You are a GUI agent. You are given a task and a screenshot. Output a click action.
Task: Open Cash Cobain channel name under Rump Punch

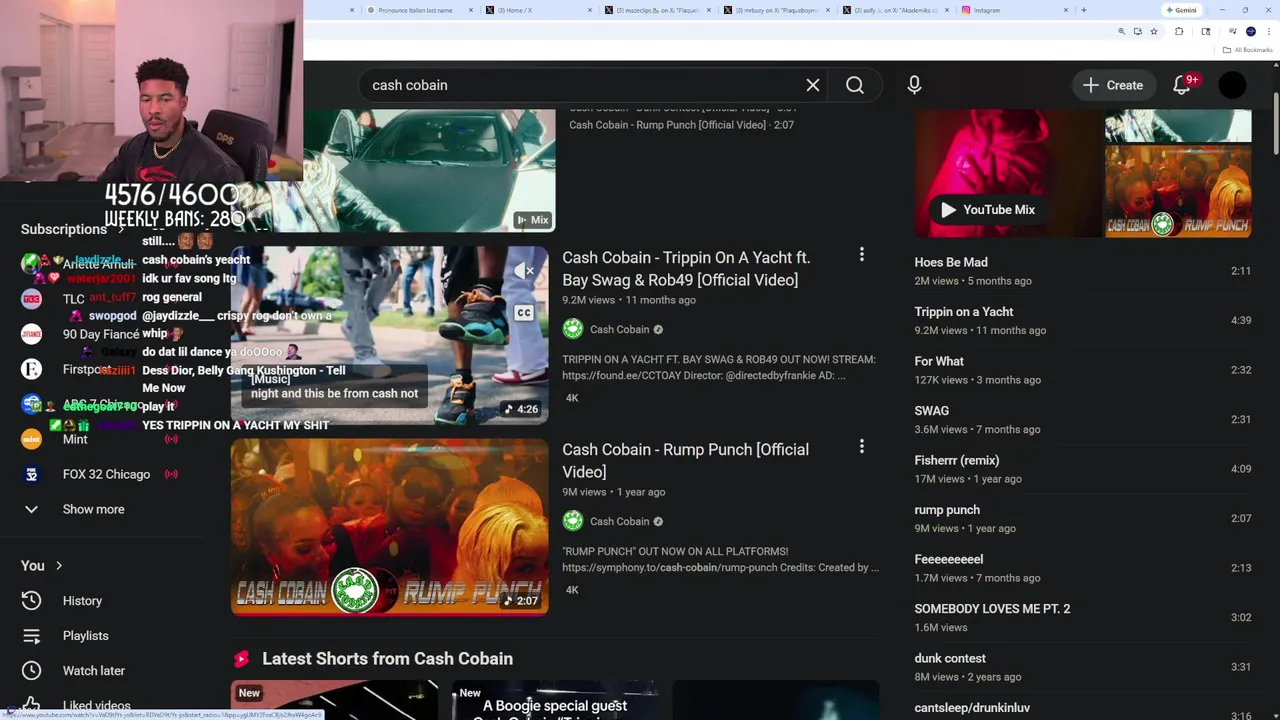(x=619, y=521)
